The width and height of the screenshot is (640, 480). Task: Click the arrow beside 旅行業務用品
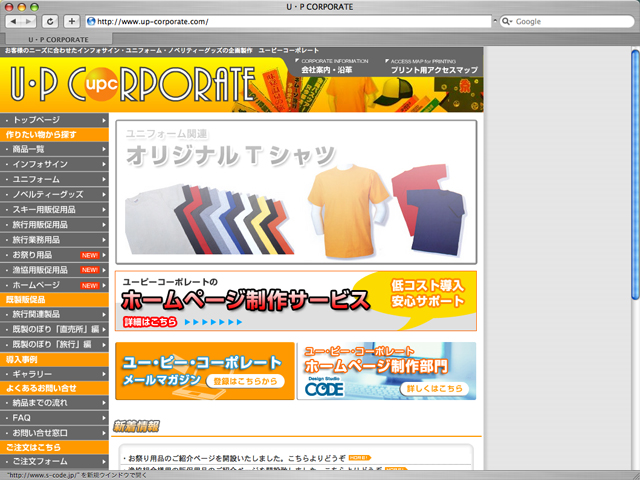click(104, 240)
